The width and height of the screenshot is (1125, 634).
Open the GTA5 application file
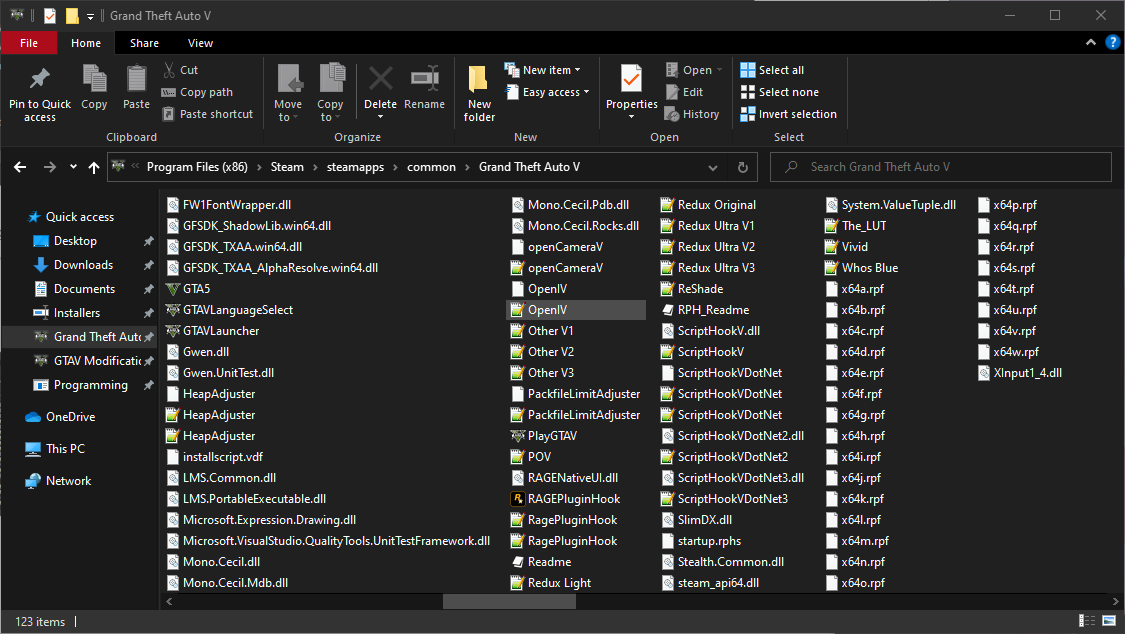tap(196, 289)
